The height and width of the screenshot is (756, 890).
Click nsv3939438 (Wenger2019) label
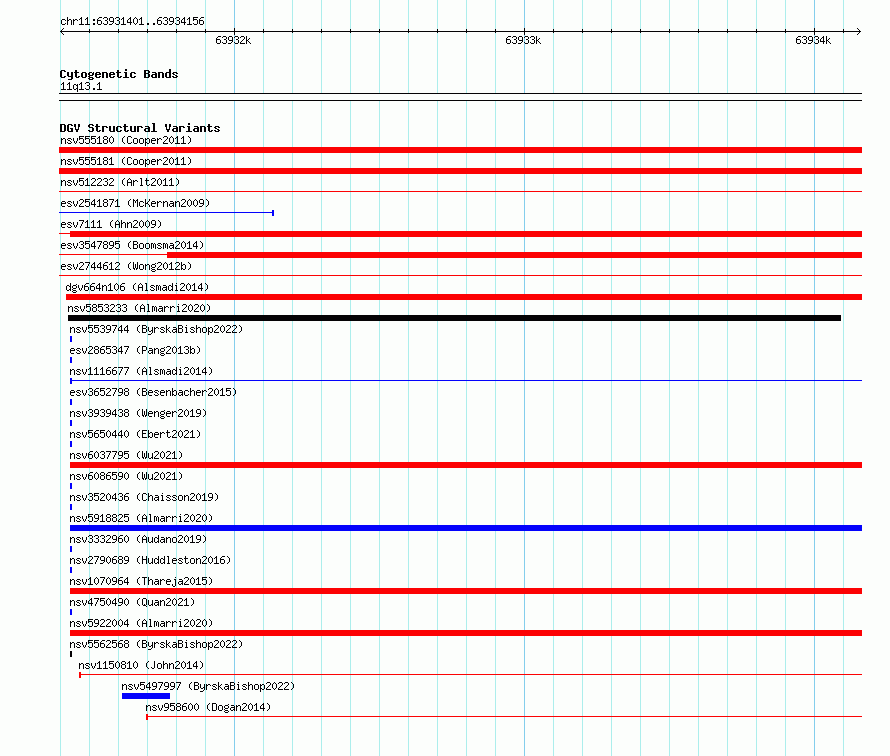click(138, 413)
